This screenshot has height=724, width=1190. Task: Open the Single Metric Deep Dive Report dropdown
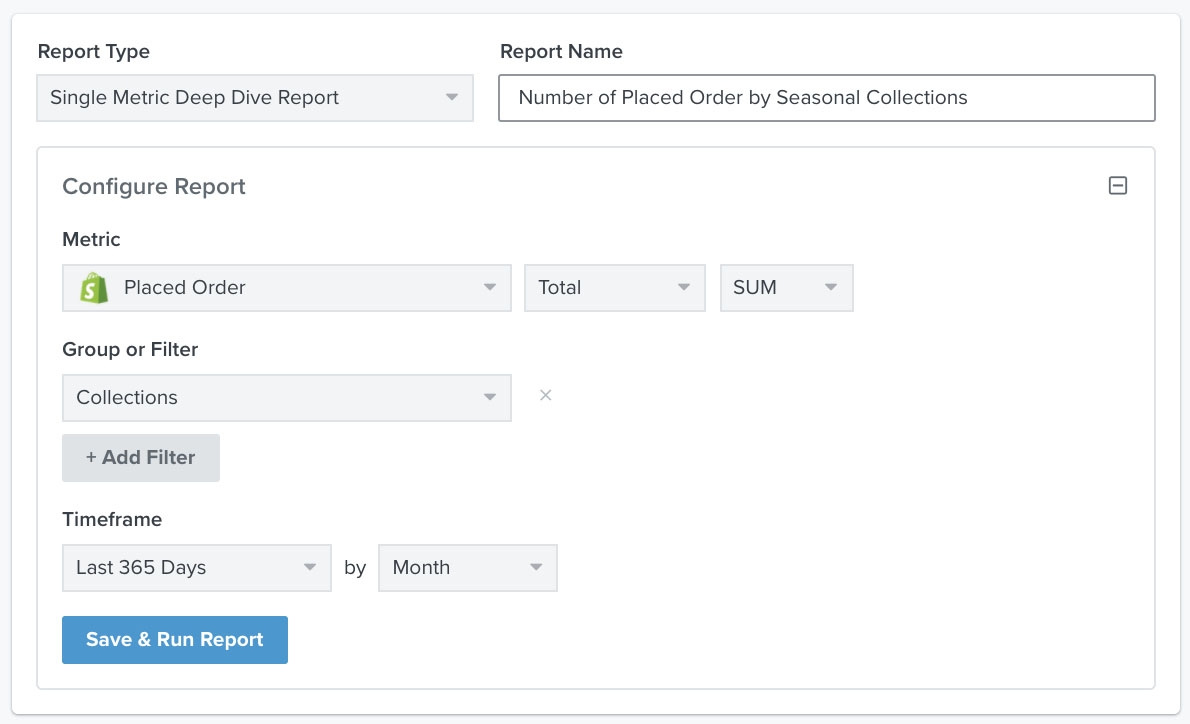(x=240, y=98)
